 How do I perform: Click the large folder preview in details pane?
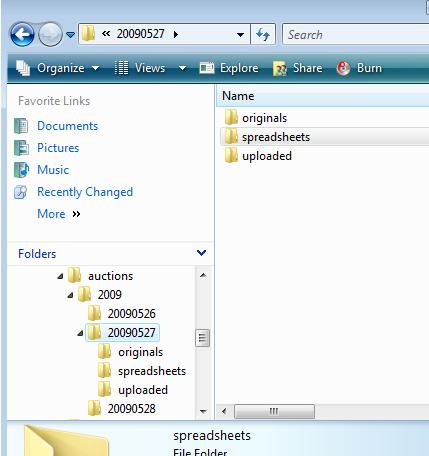tap(67, 440)
